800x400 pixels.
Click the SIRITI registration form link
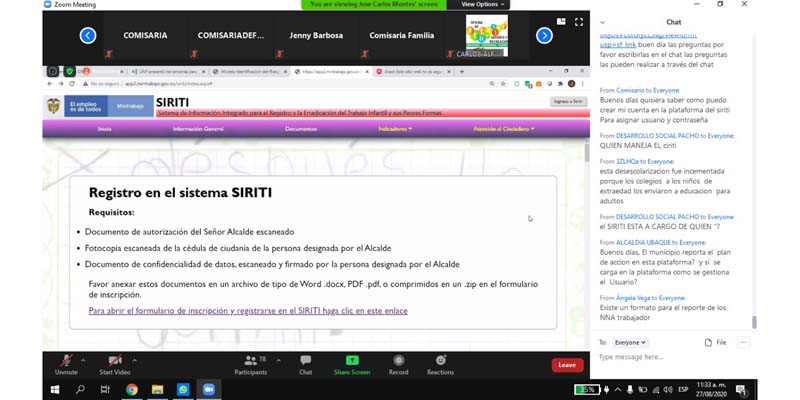[x=248, y=311]
